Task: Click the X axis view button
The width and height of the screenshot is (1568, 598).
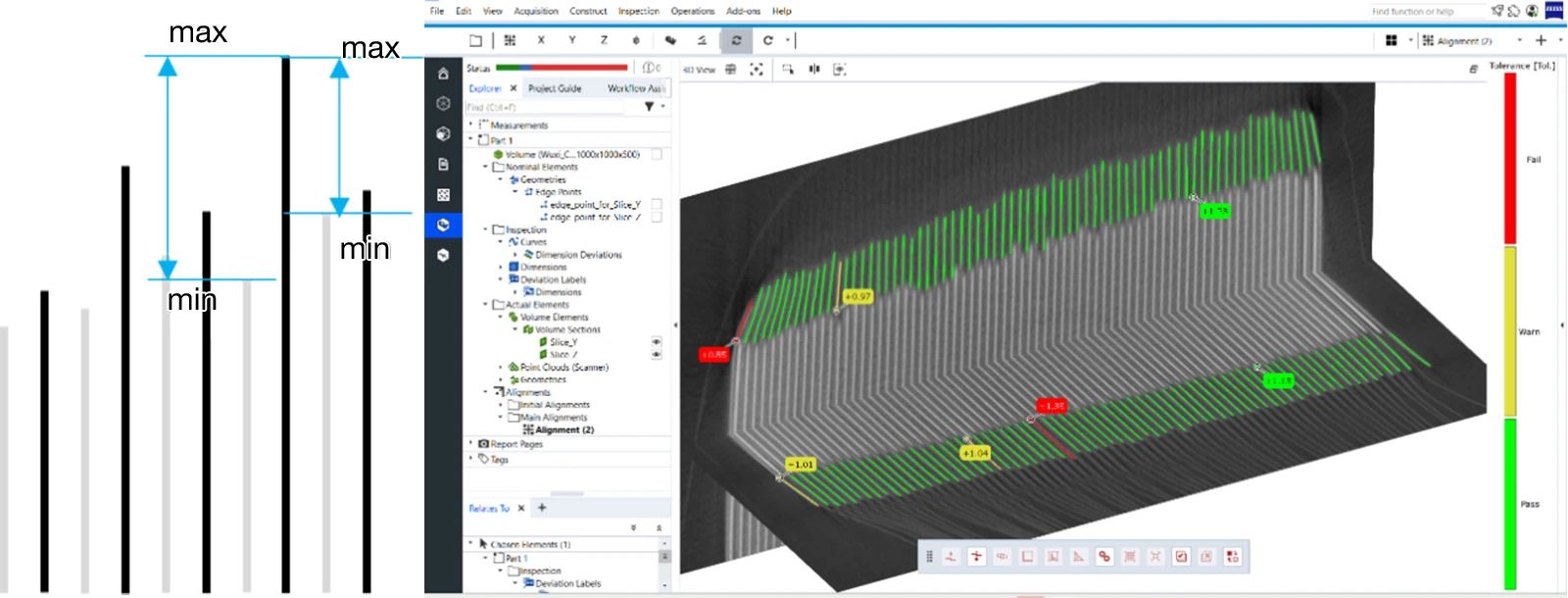Action: [541, 40]
